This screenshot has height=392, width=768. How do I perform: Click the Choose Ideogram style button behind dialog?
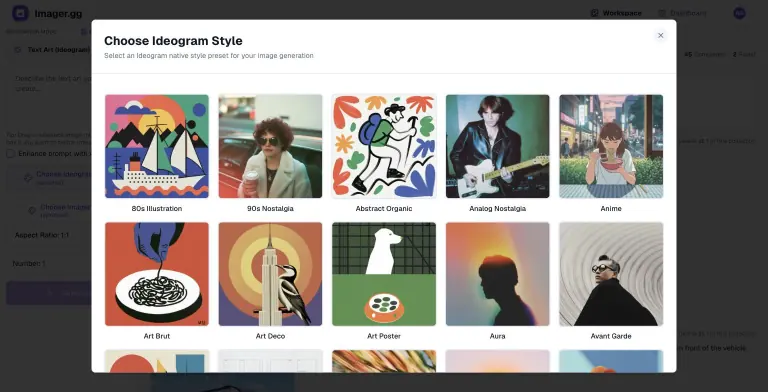click(x=48, y=178)
